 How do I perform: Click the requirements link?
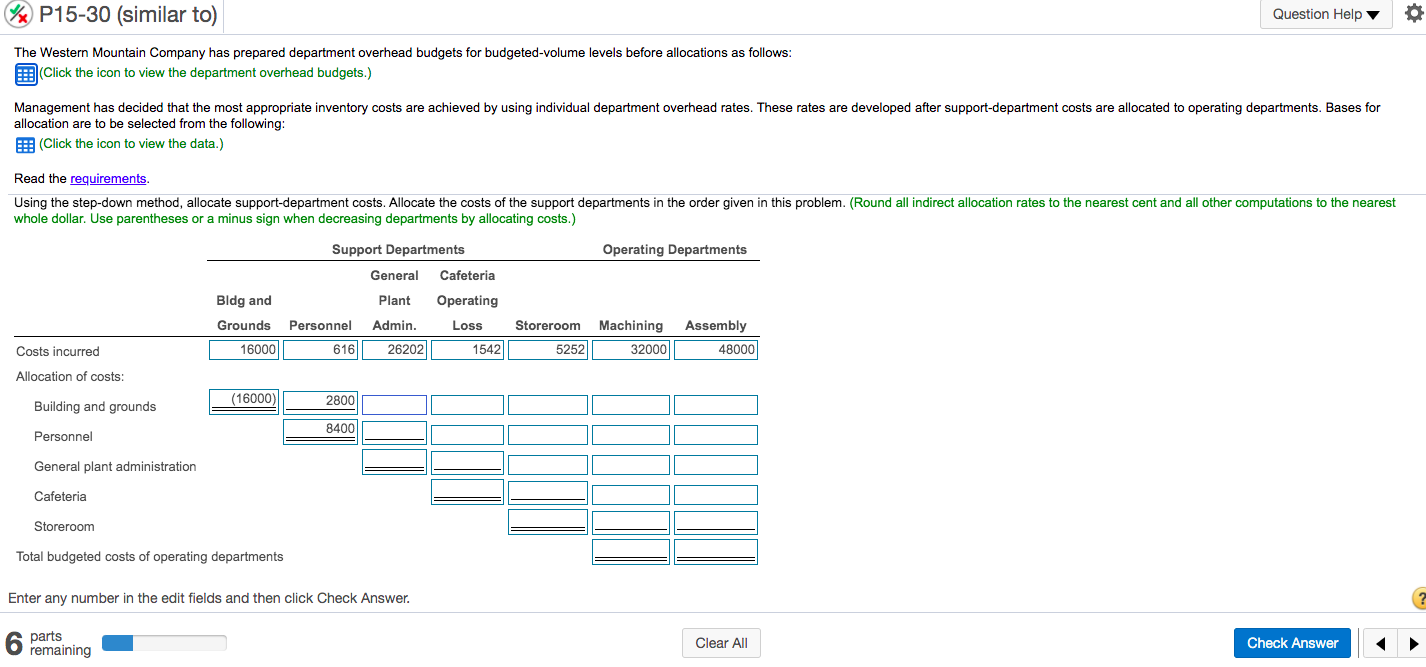[x=108, y=179]
